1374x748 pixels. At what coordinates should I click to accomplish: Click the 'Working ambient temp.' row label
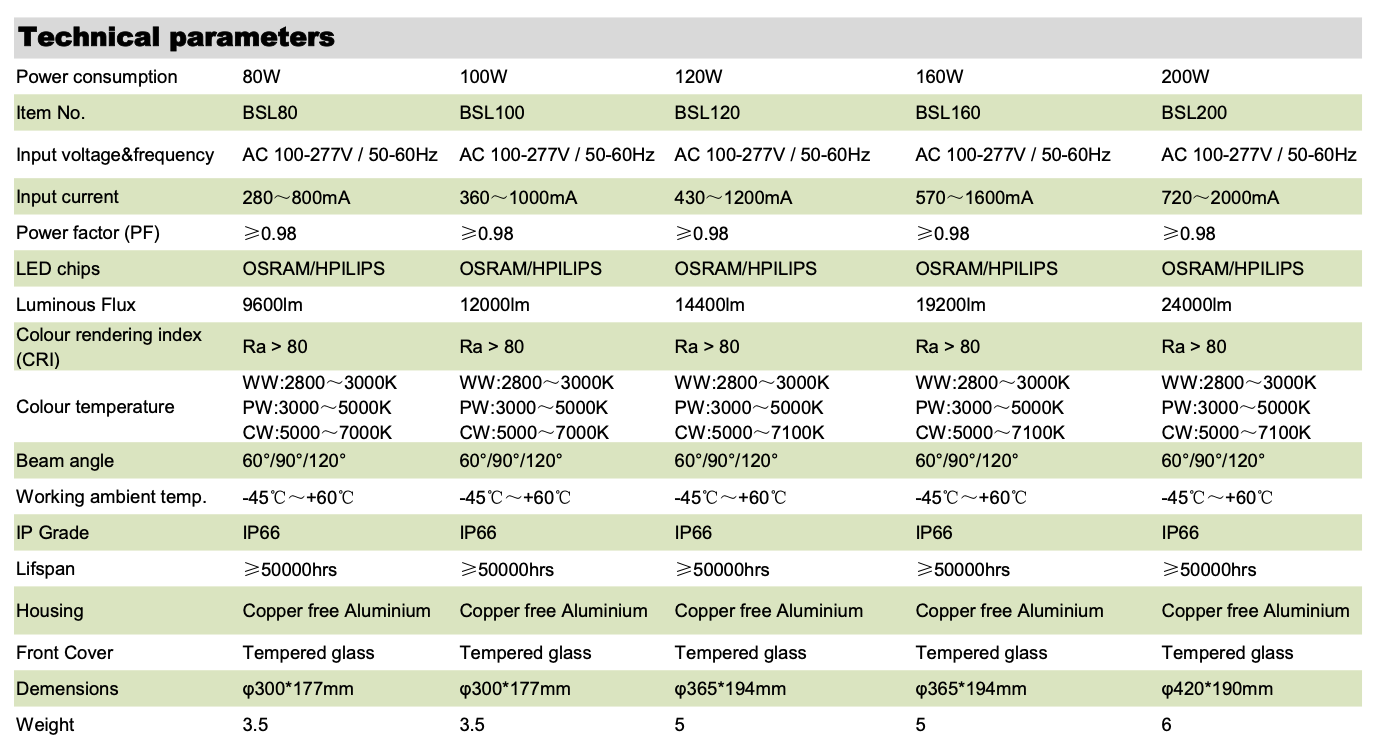coord(111,497)
